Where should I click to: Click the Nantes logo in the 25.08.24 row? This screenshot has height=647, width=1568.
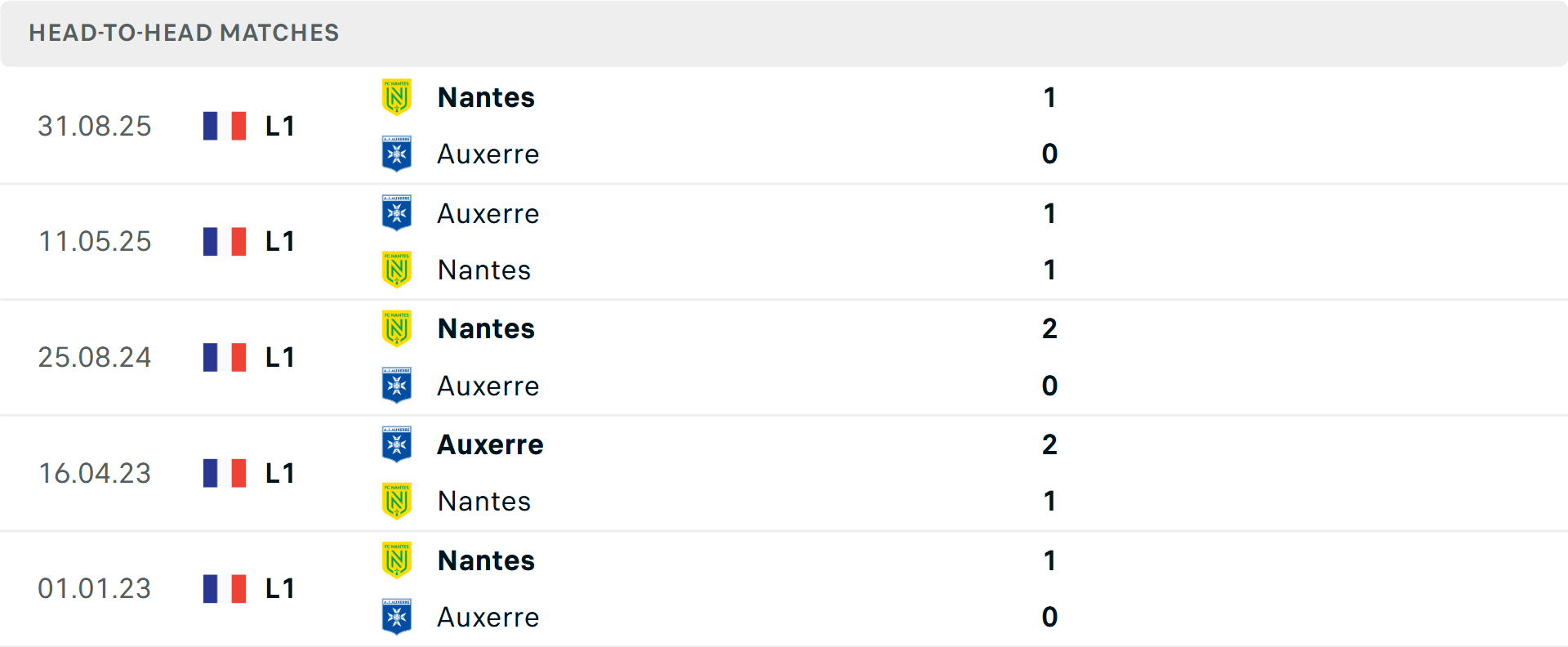coord(397,328)
